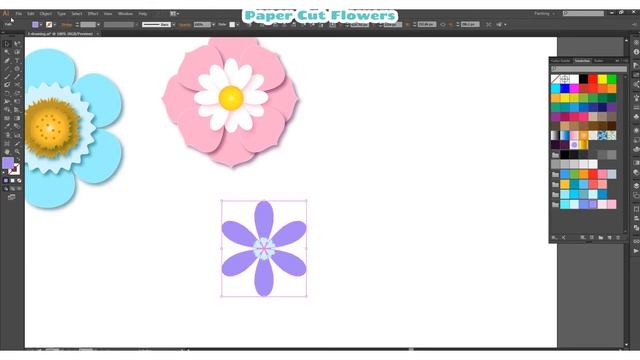Enable Draw Normal mode

[x=6, y=189]
